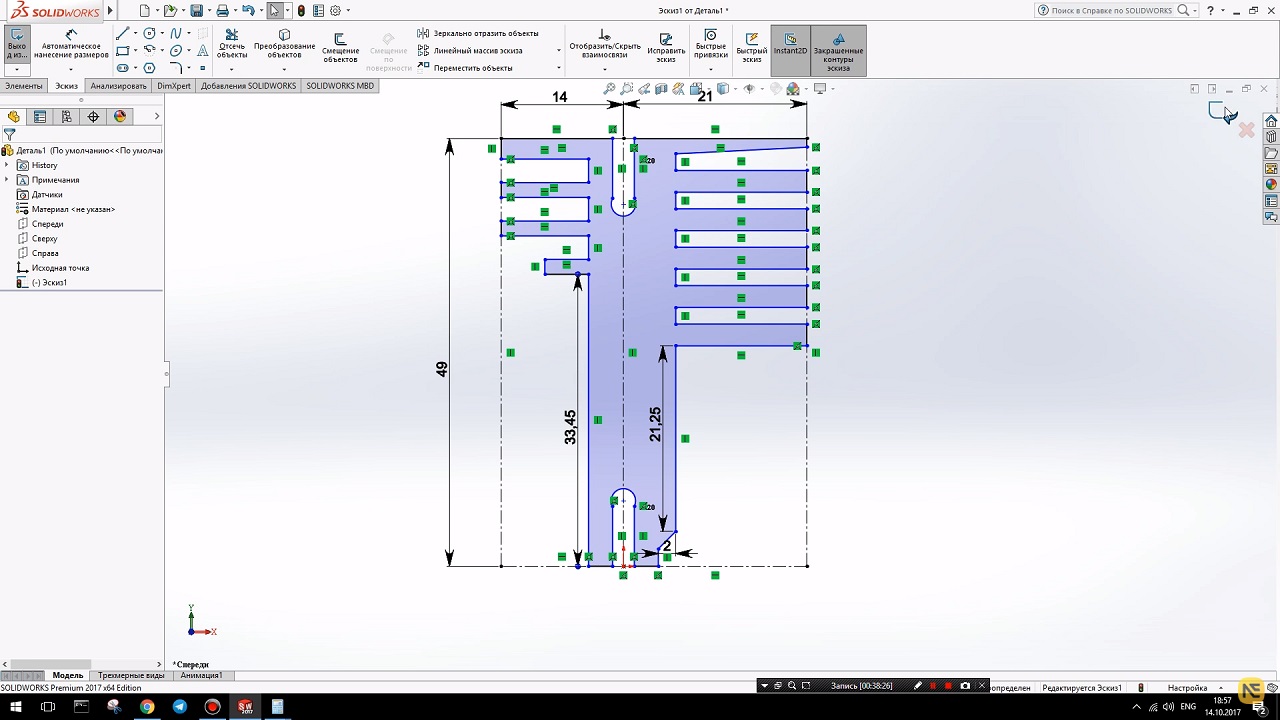Toggle the Instant2D button off
The height and width of the screenshot is (720, 1280).
pos(790,46)
